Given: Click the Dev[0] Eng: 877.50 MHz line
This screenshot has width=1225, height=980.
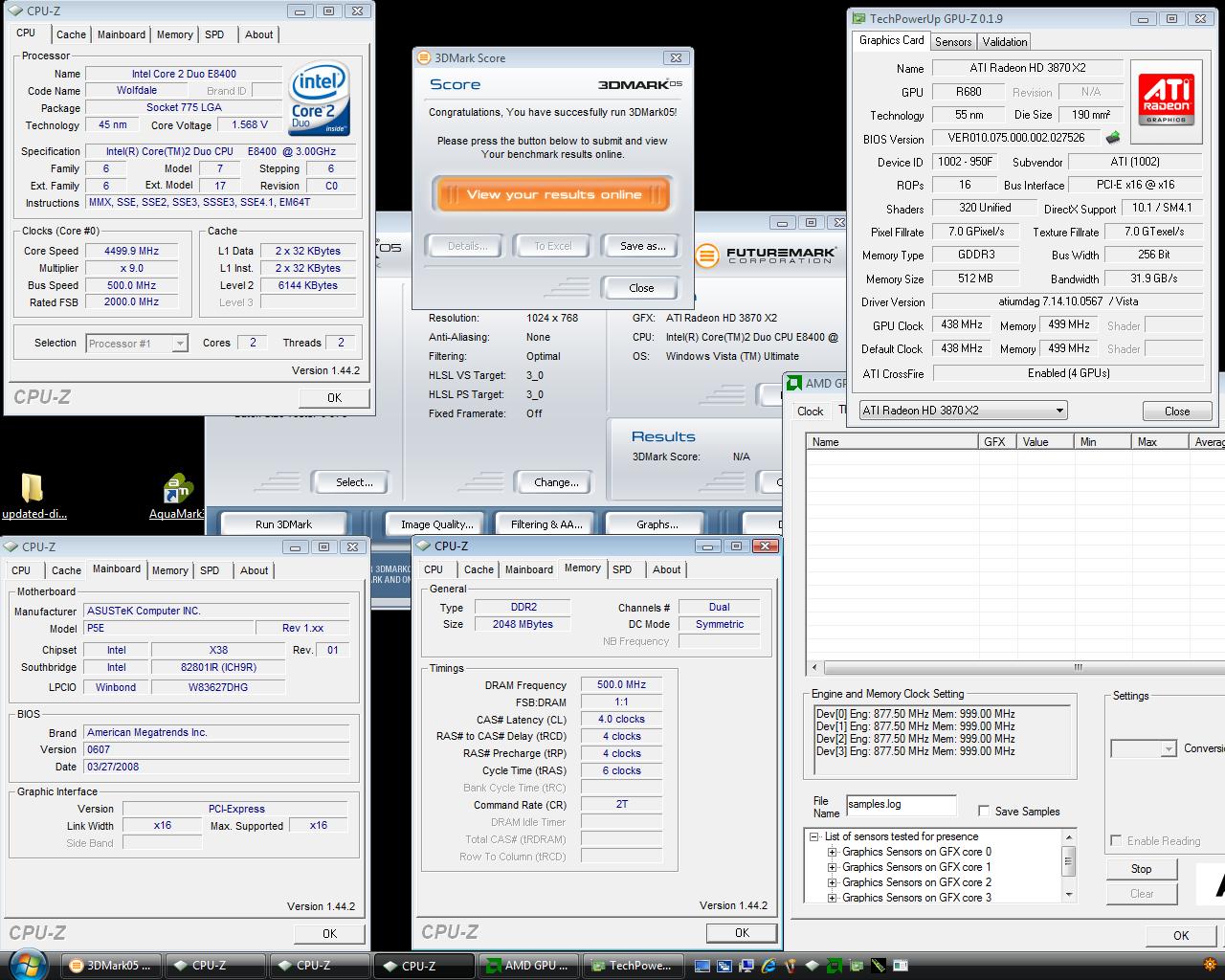Looking at the screenshot, I should point(915,714).
